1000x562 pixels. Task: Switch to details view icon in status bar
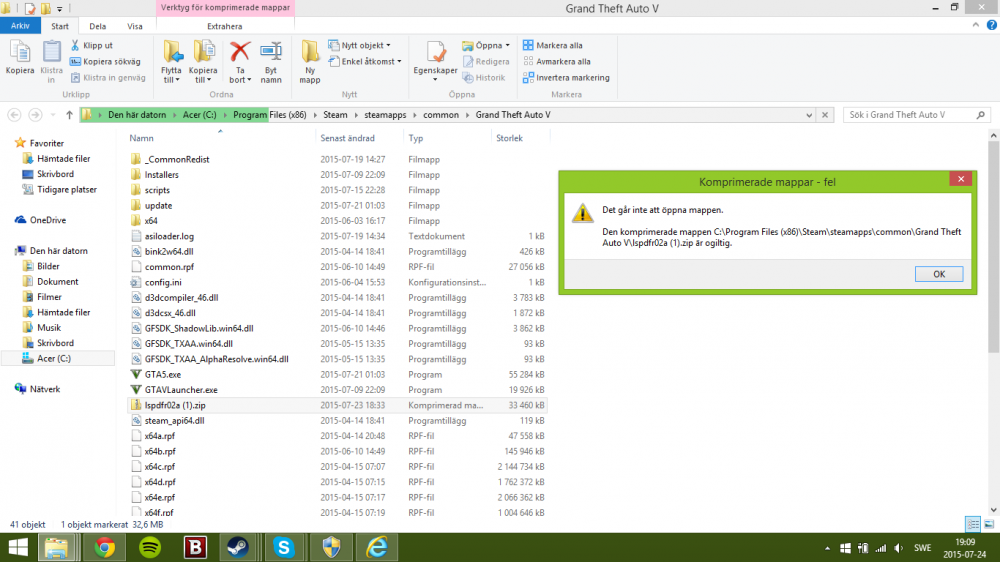973,524
